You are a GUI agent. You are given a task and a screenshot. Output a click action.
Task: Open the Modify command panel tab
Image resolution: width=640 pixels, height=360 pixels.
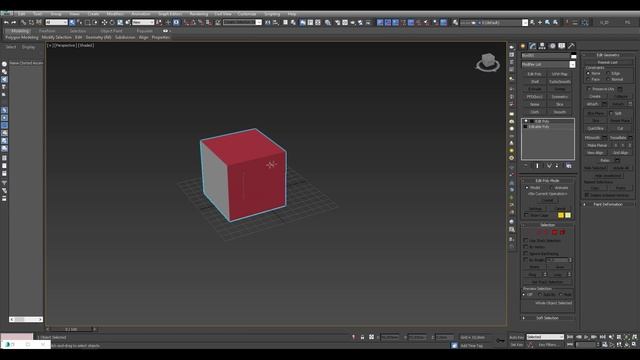[532, 46]
